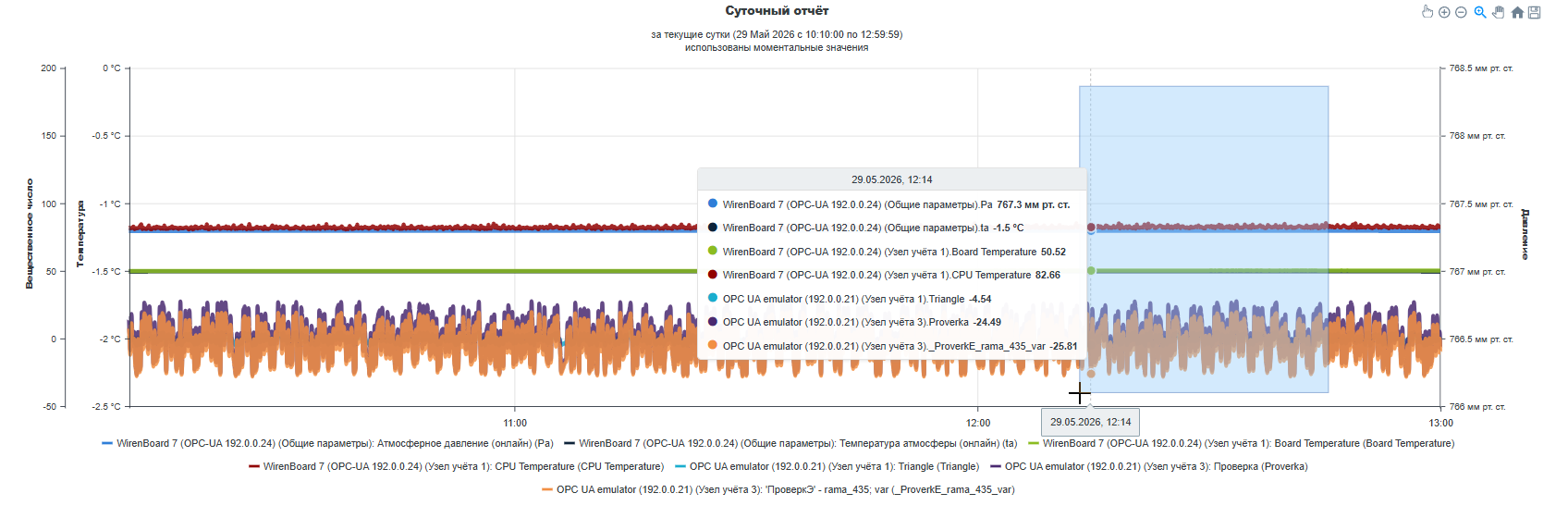Click the 13:00 time axis label

1441,423
